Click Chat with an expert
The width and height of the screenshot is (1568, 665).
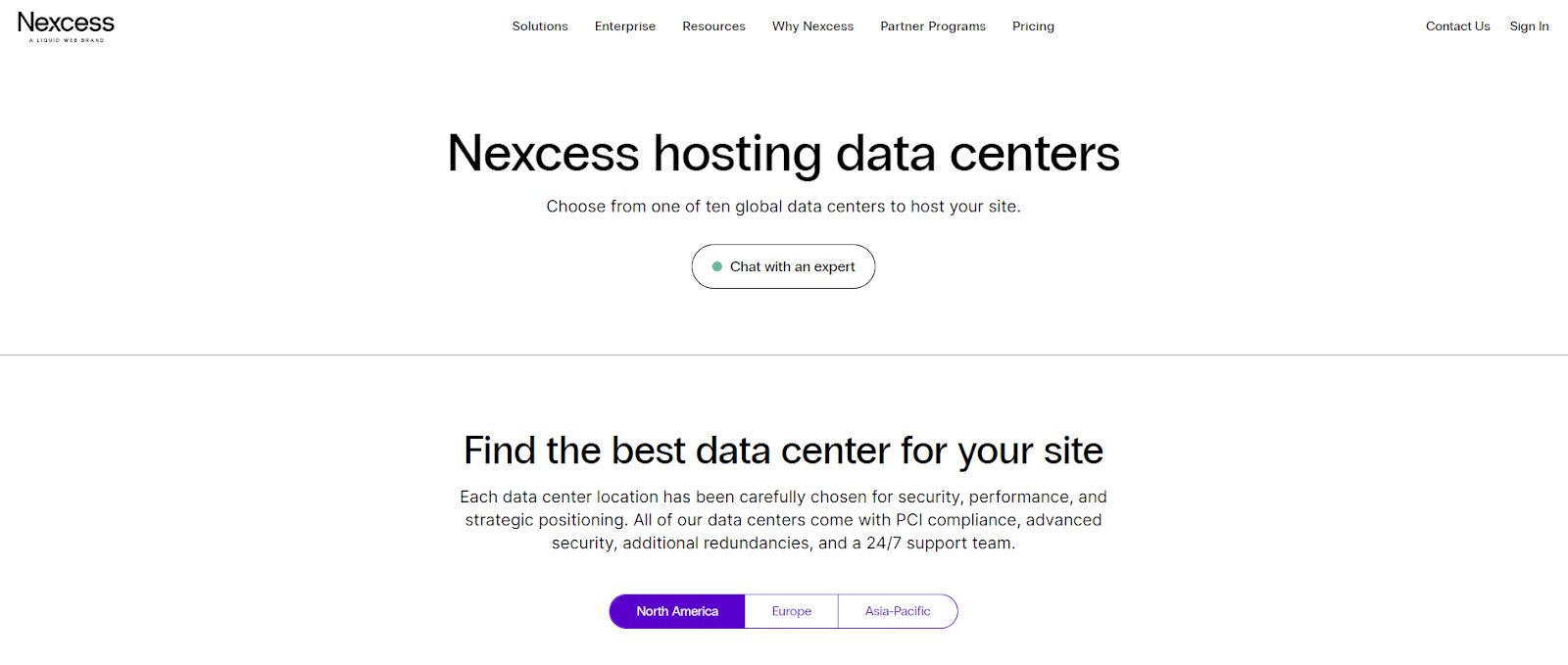point(783,265)
